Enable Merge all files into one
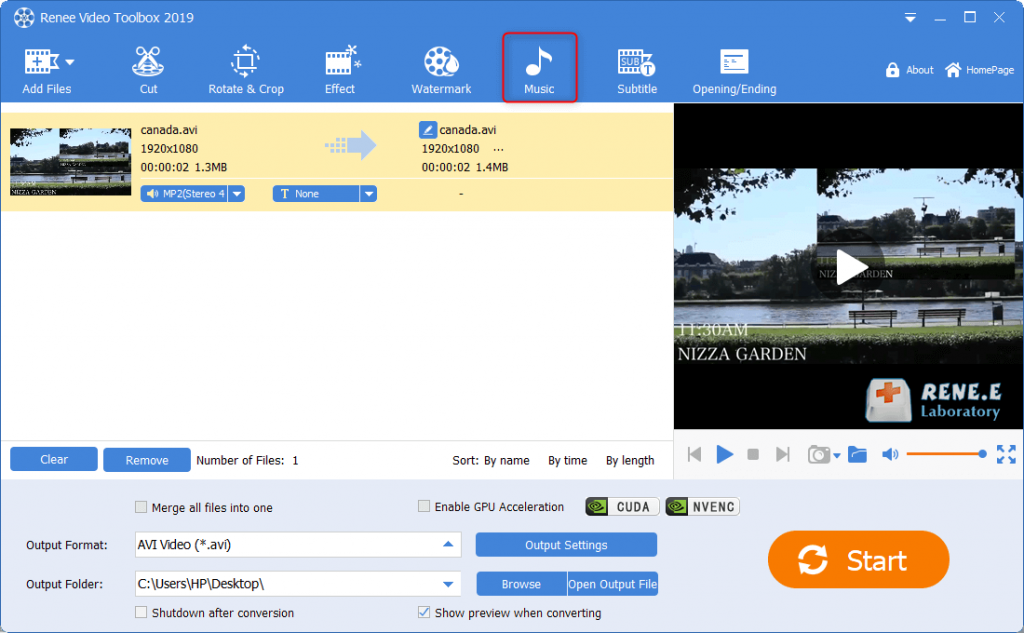1024x633 pixels. click(x=140, y=507)
